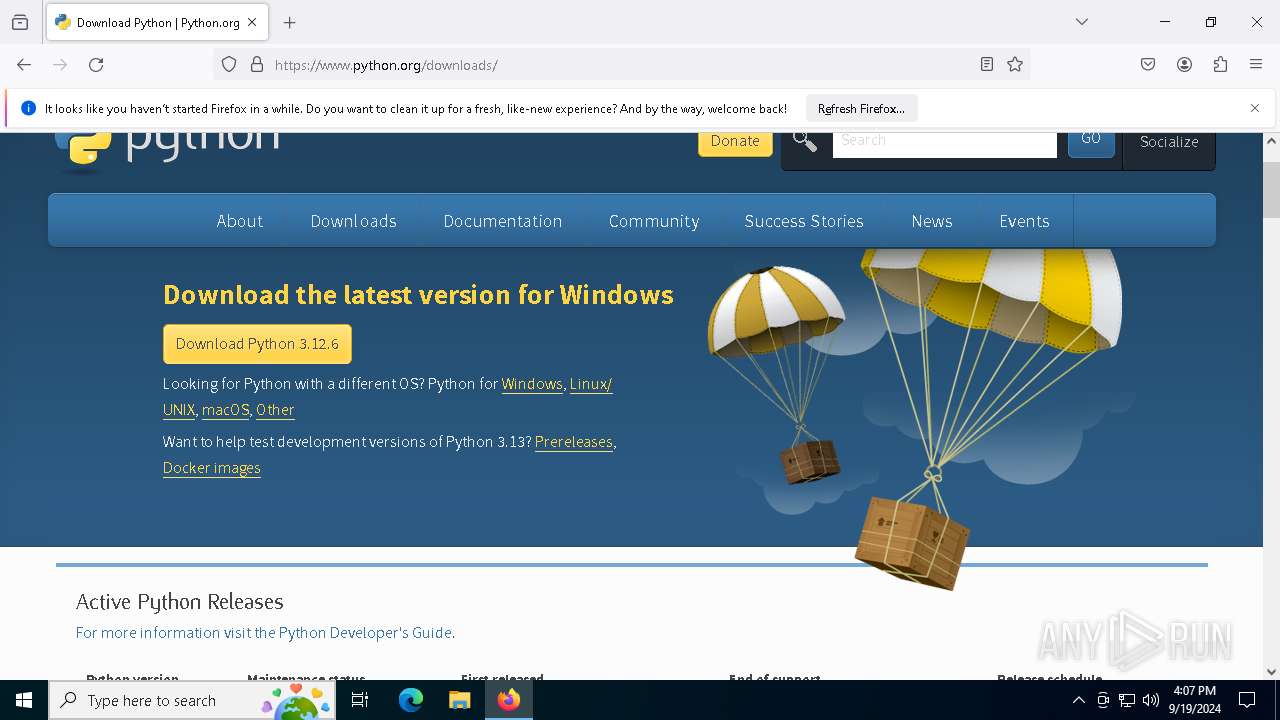The height and width of the screenshot is (720, 1280).
Task: Launch Microsoft Edge from taskbar
Action: coord(411,701)
